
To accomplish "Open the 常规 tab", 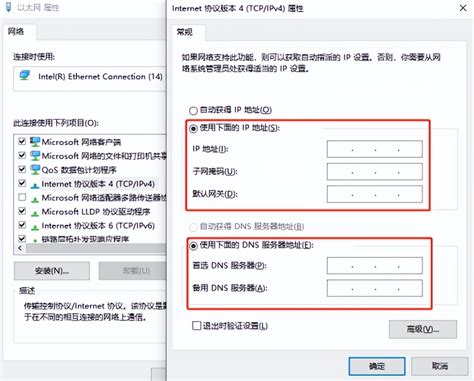I will (184, 32).
